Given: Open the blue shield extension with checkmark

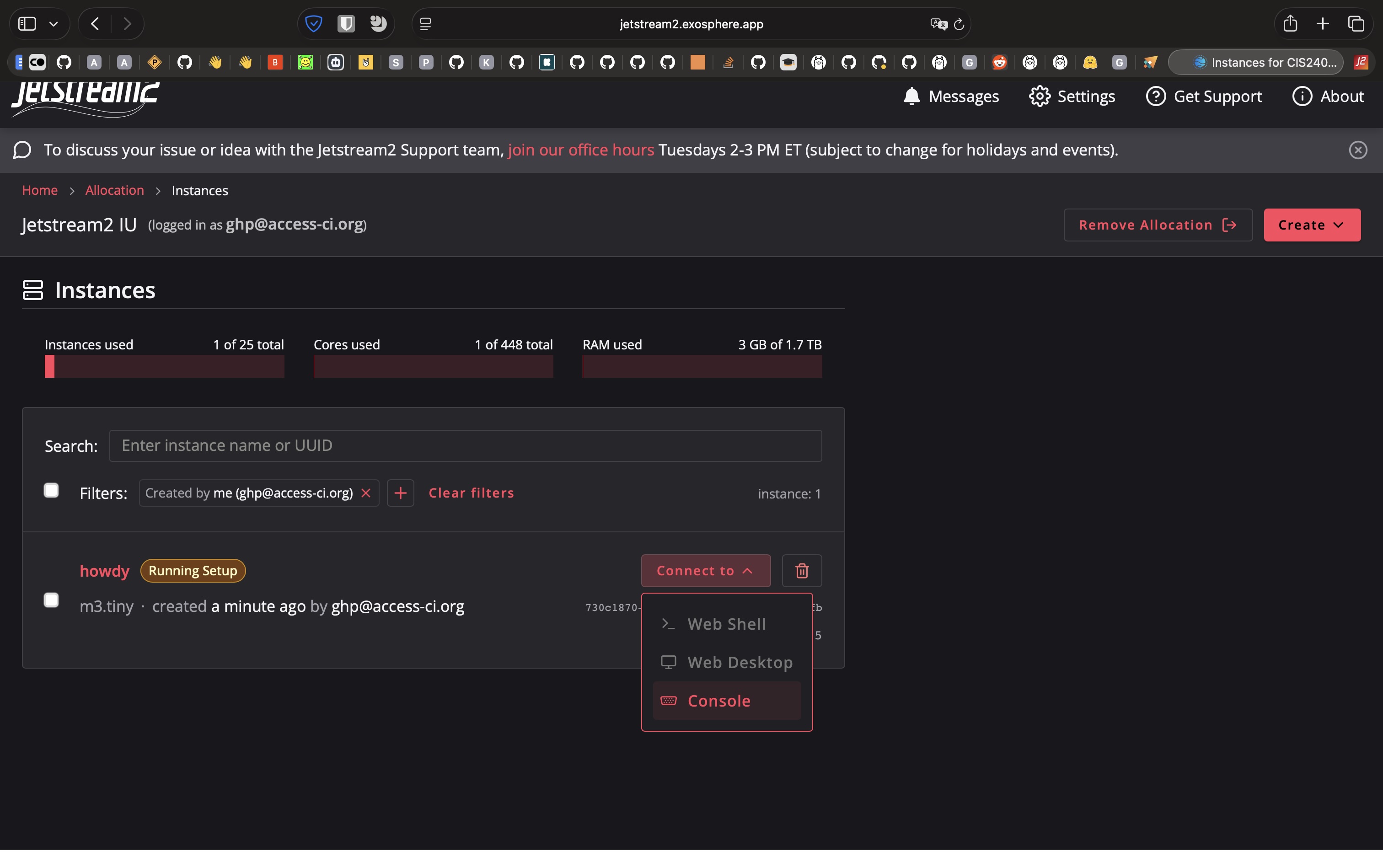Looking at the screenshot, I should click(313, 23).
